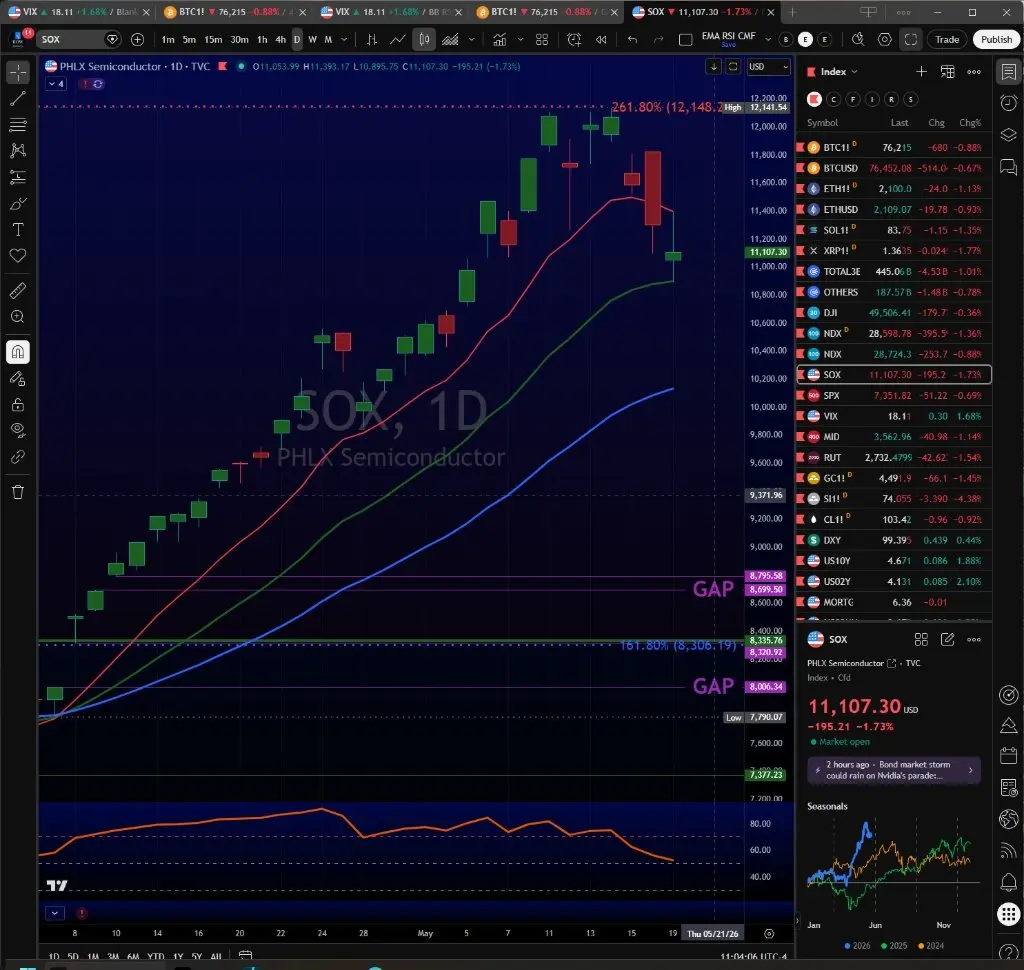Select the crosshair cursor tool

(18, 72)
